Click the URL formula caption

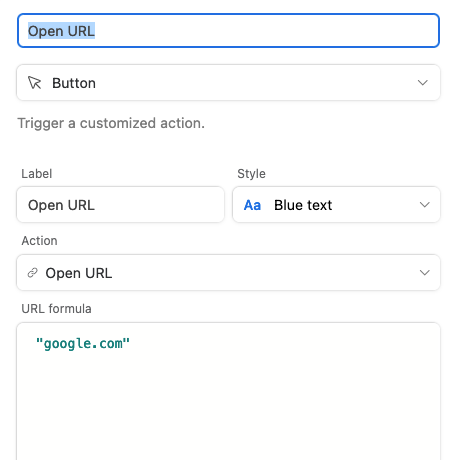56,309
